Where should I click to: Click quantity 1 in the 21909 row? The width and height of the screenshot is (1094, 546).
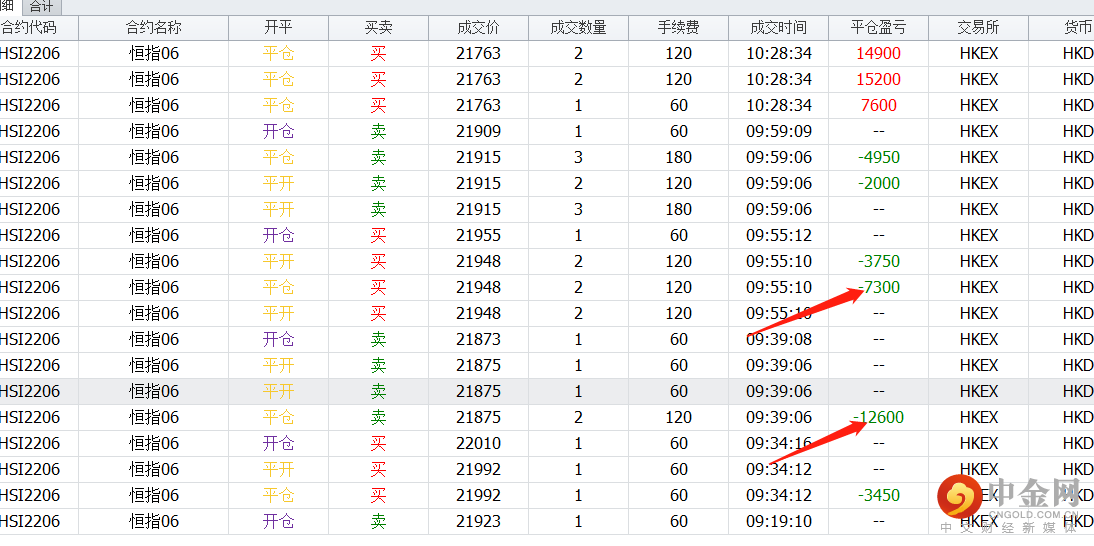578,132
